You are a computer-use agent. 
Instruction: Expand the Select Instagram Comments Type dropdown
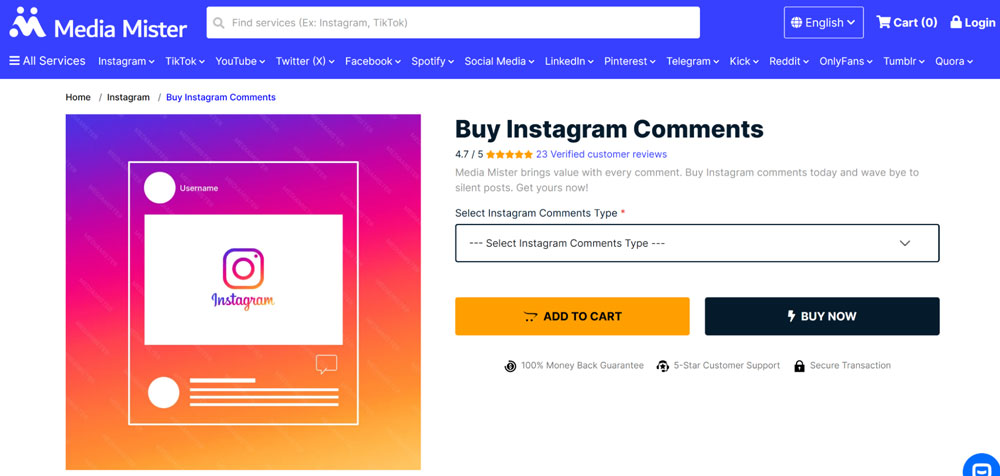pos(697,243)
